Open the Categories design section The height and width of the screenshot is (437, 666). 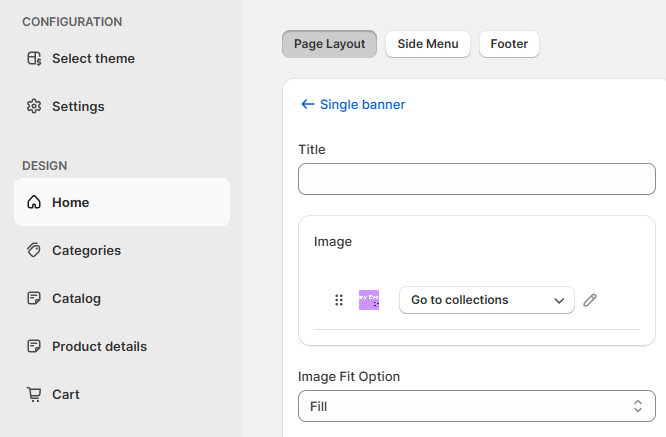122,250
